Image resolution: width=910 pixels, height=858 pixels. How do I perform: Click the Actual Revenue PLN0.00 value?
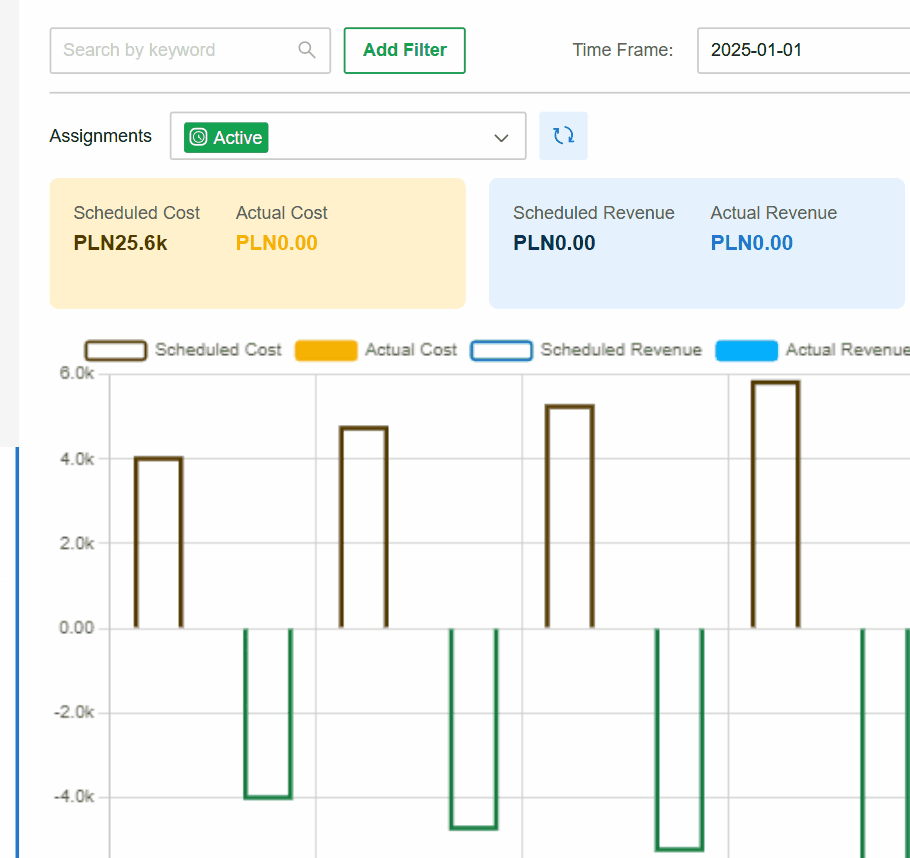tap(752, 243)
